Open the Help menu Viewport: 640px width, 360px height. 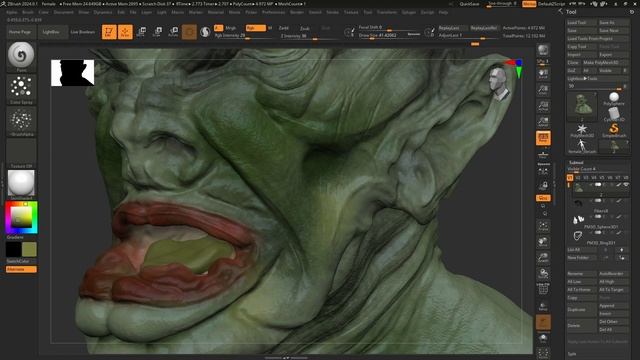pyautogui.click(x=443, y=12)
